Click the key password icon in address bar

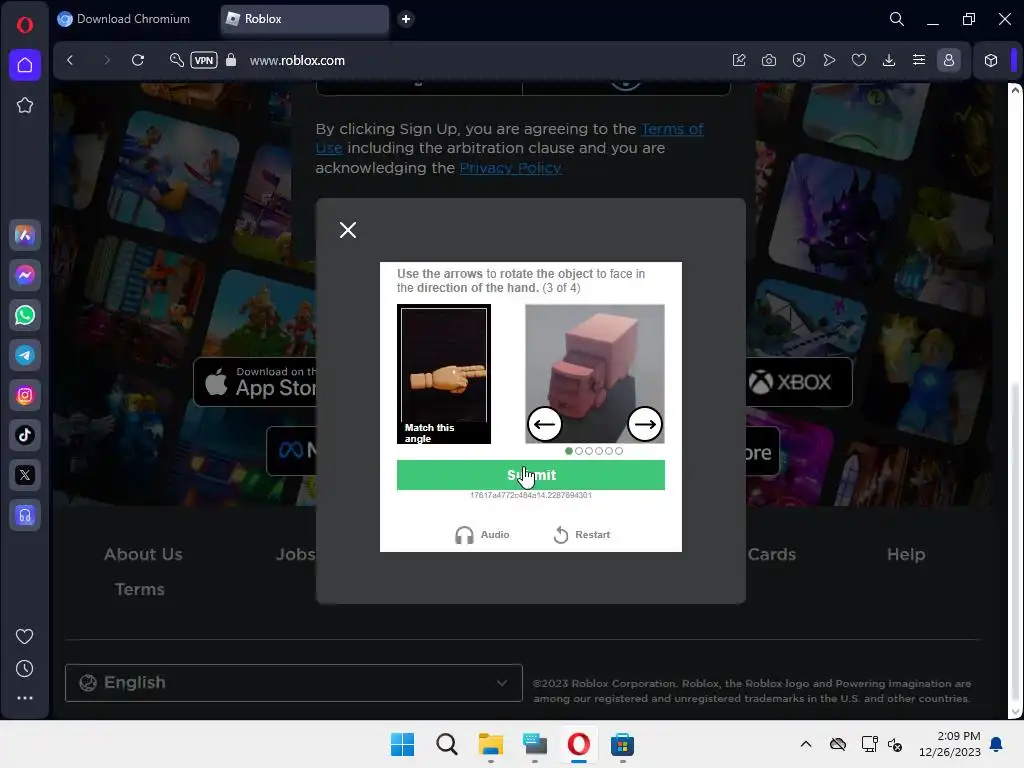point(176,60)
